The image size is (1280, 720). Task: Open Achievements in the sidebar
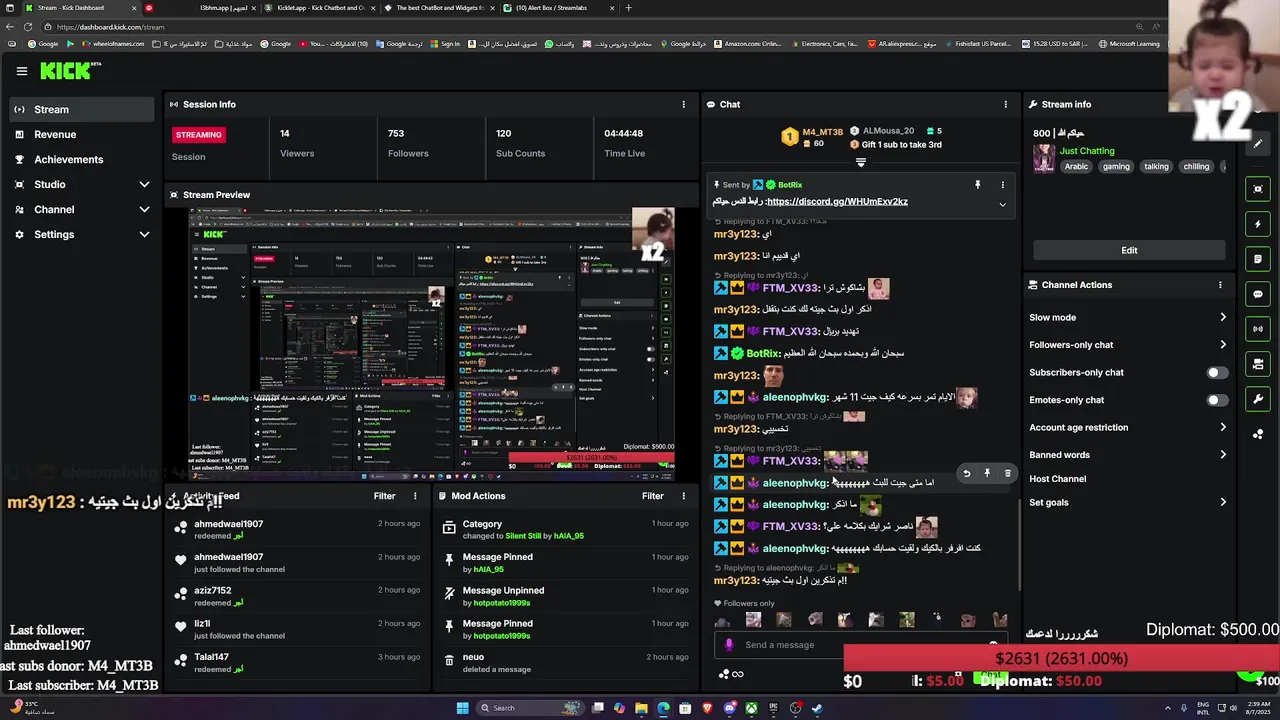pos(83,159)
